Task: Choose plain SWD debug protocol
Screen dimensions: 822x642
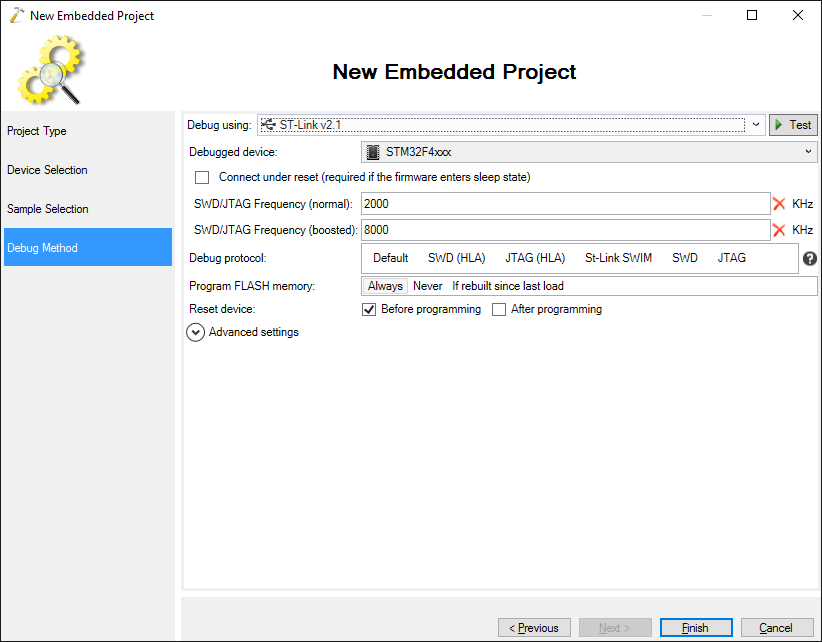Action: 685,258
